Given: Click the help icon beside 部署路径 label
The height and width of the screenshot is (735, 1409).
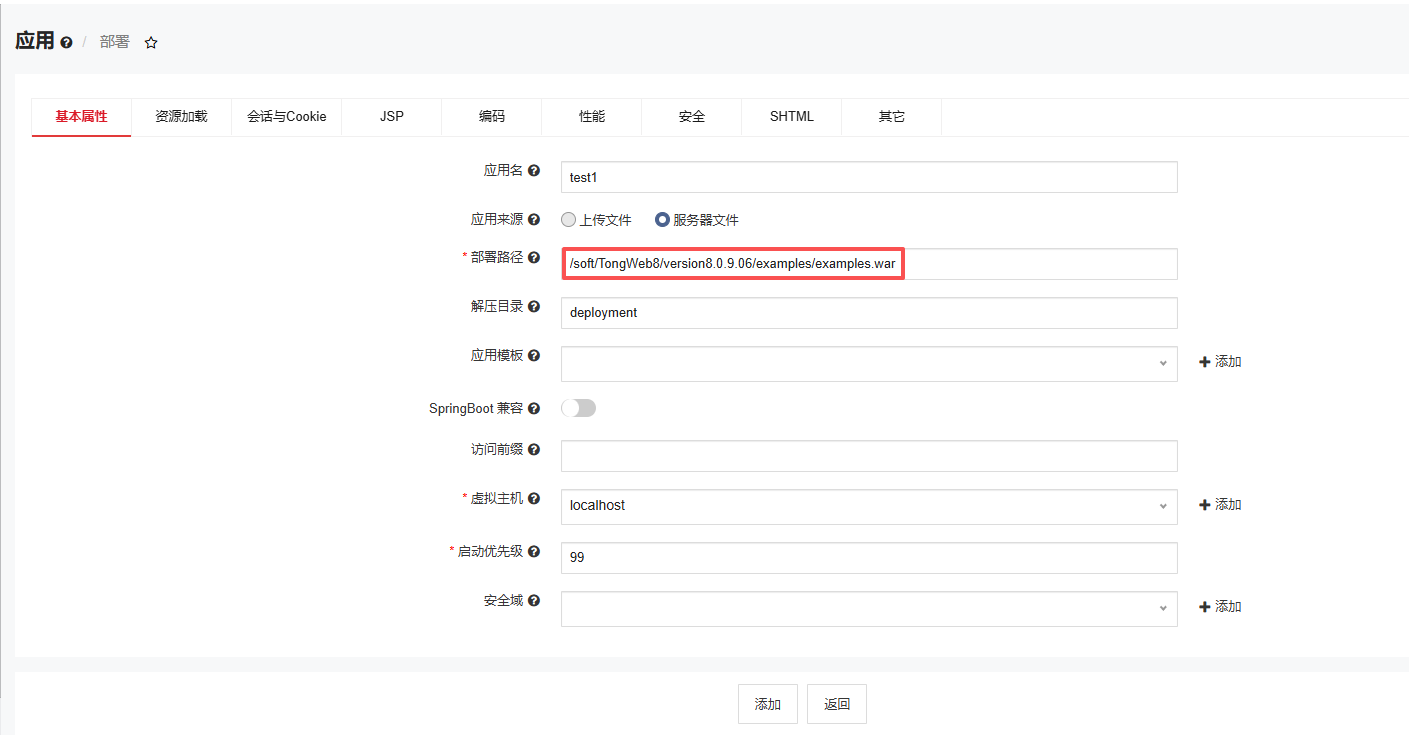Looking at the screenshot, I should tap(534, 258).
